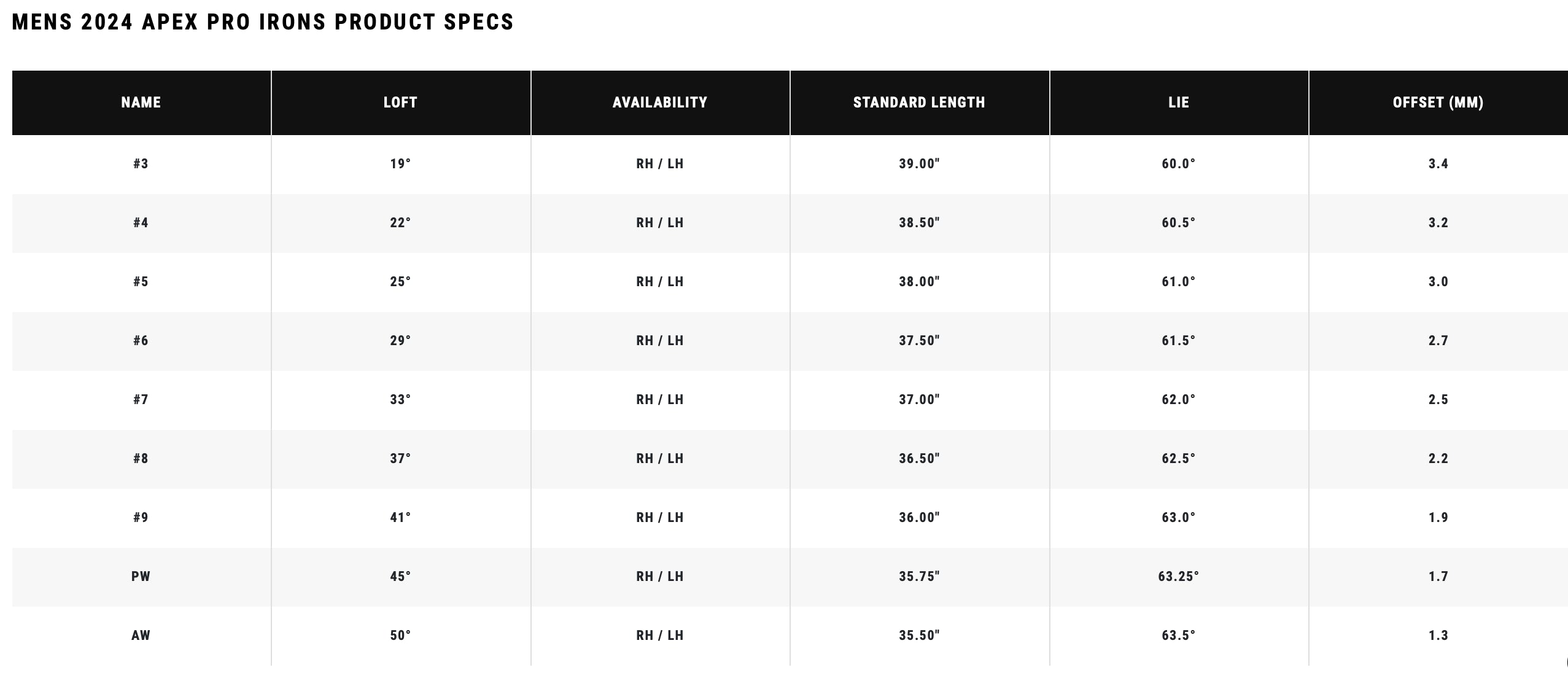Select the AVAILABILITY column header

[660, 103]
